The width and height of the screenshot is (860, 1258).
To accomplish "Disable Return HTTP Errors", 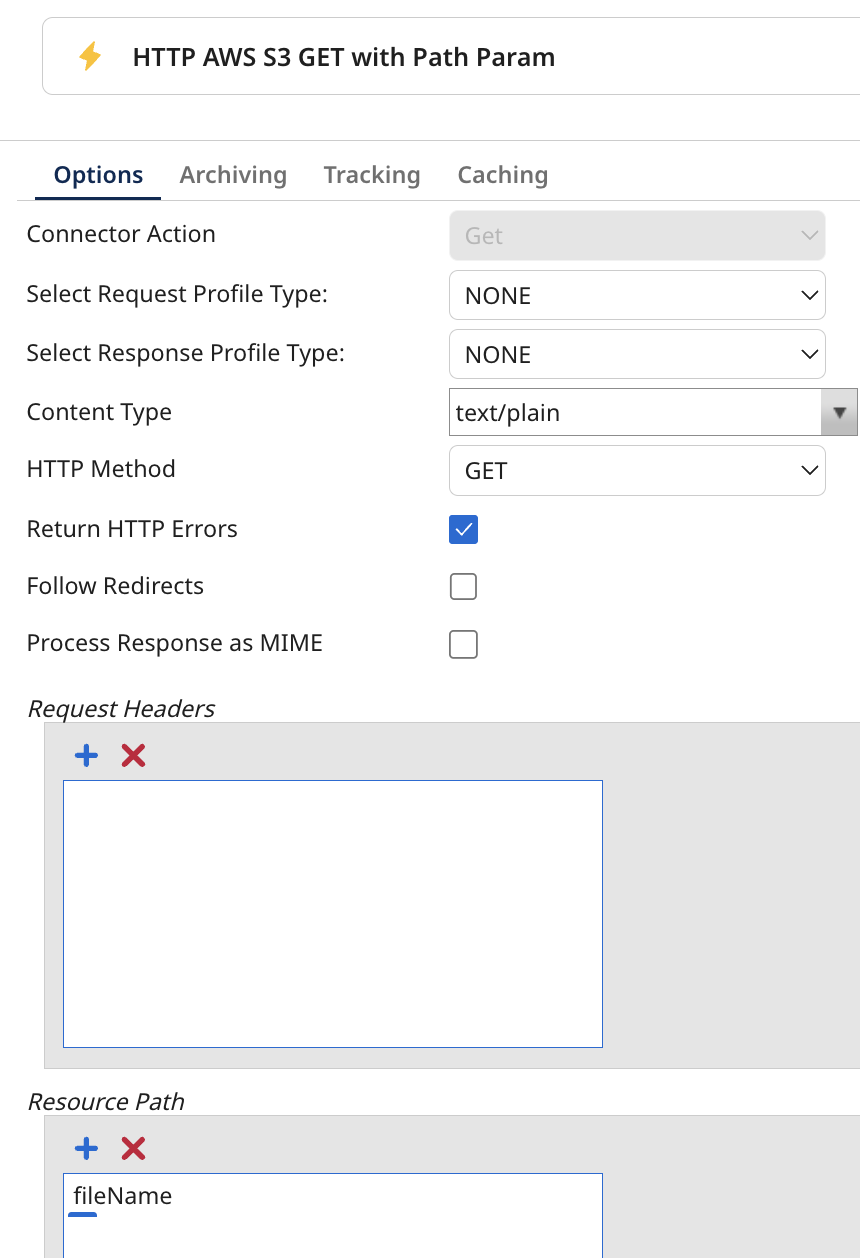I will pos(463,529).
